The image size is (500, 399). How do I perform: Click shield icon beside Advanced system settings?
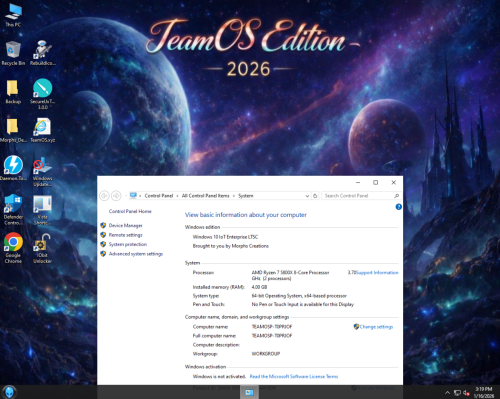[x=103, y=254]
